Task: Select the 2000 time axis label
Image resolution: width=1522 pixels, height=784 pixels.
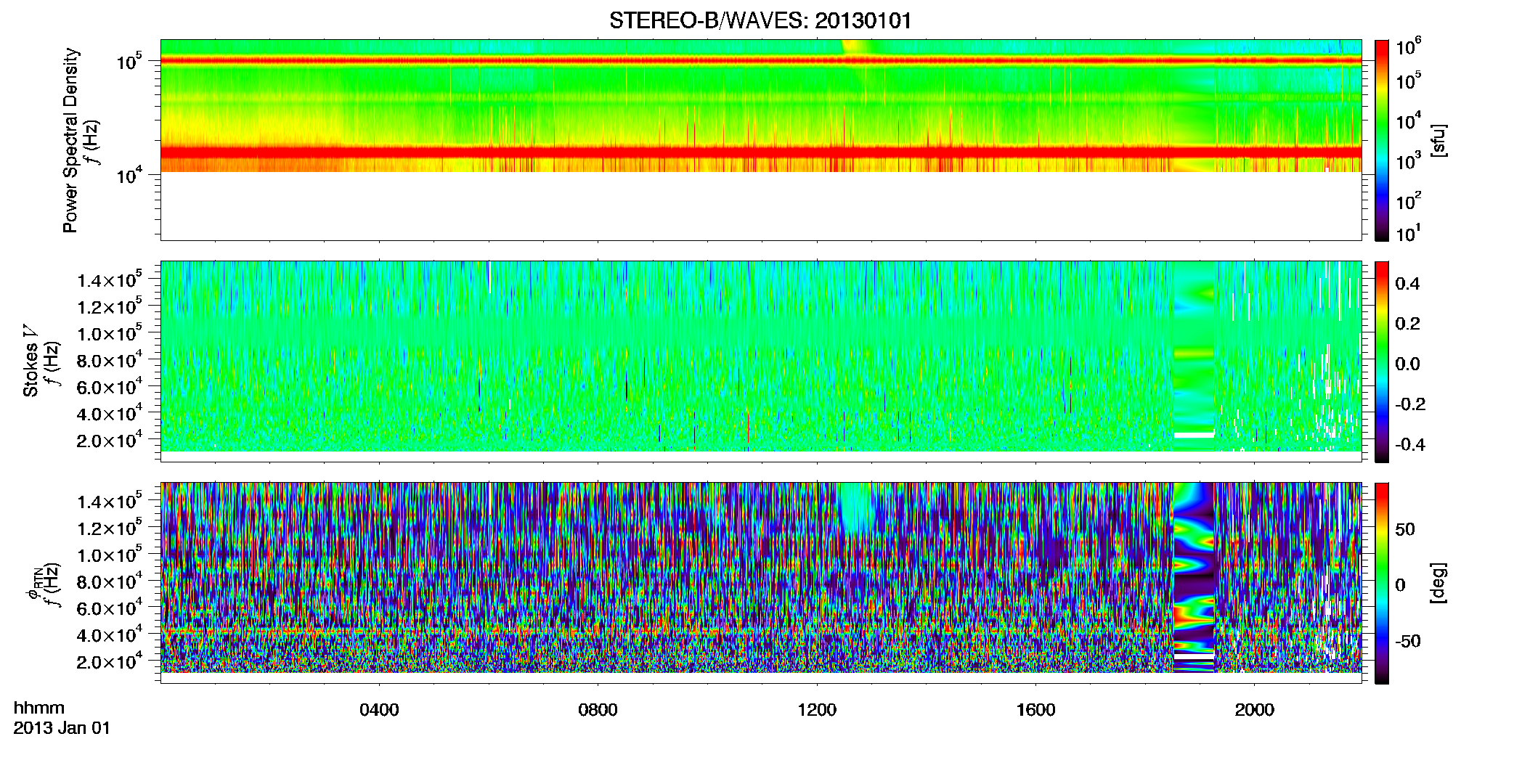Action: (1255, 710)
